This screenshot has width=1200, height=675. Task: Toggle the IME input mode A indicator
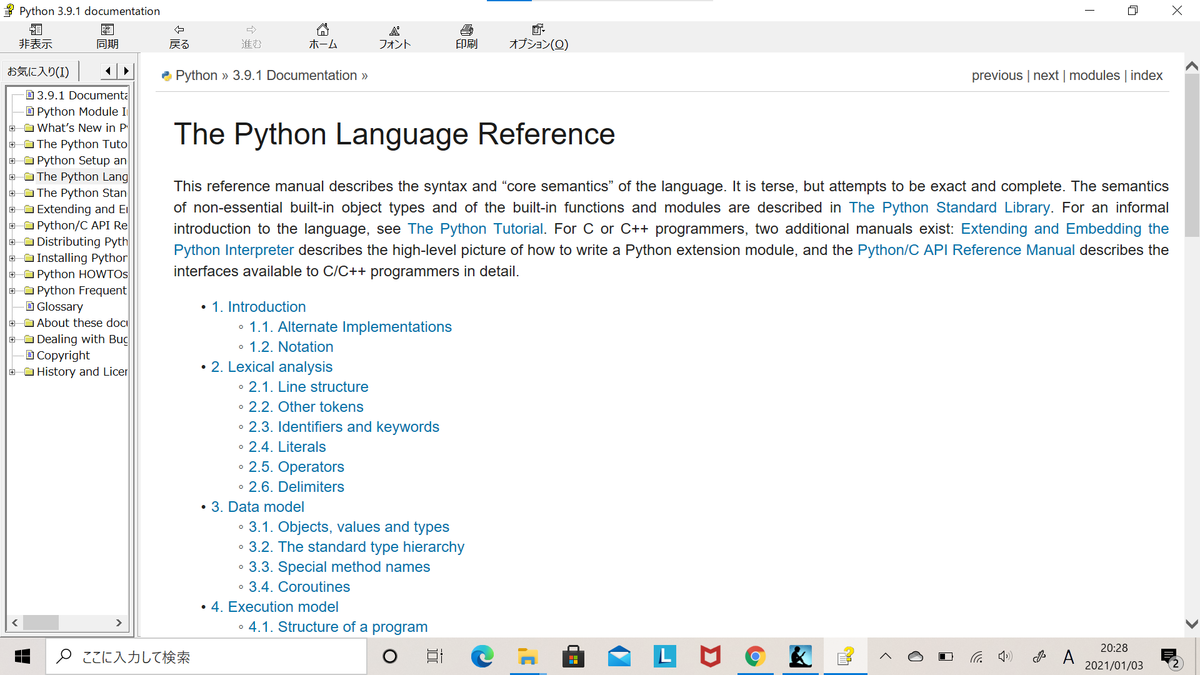[x=1068, y=657]
